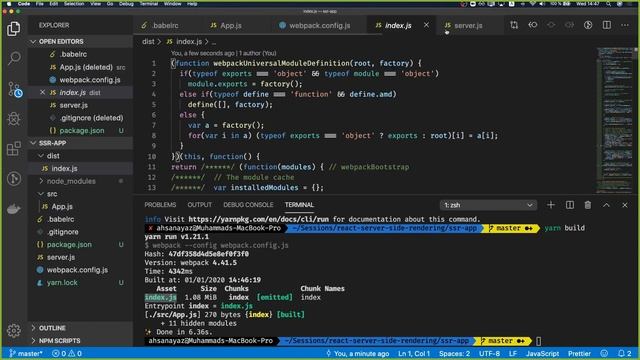The height and width of the screenshot is (360, 640).
Task: Click the split editor icon
Action: pyautogui.click(x=607, y=25)
